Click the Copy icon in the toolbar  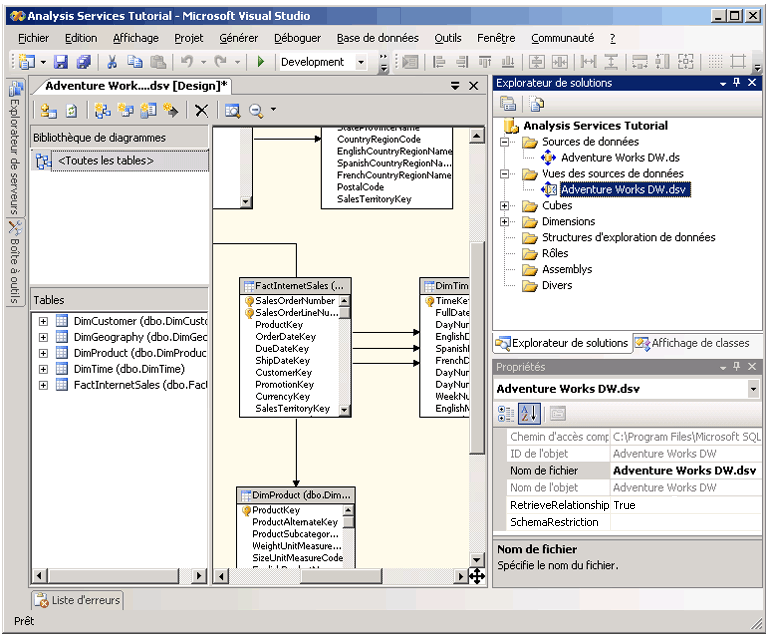[135, 62]
